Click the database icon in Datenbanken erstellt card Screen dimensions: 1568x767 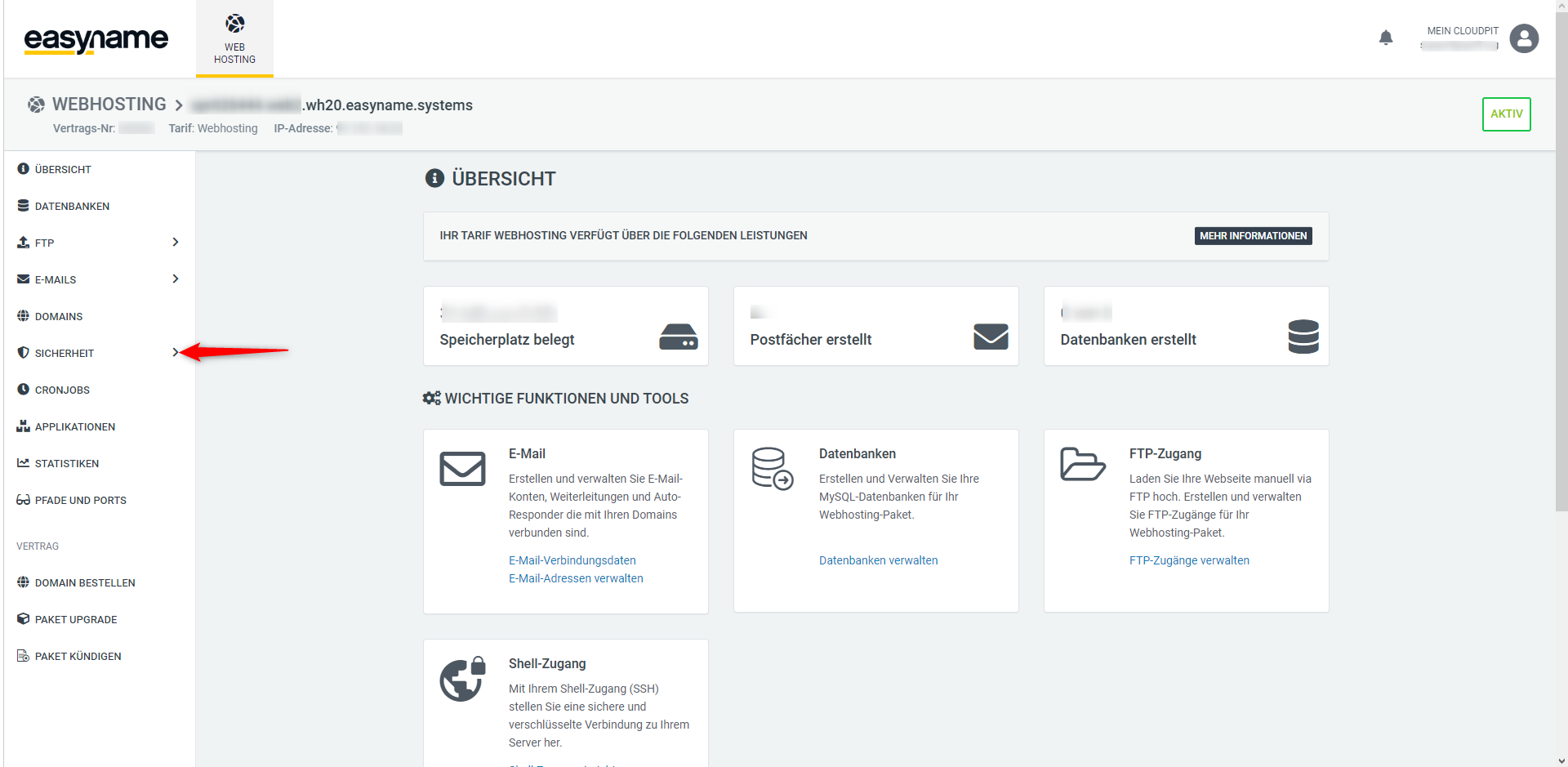[x=1303, y=337]
